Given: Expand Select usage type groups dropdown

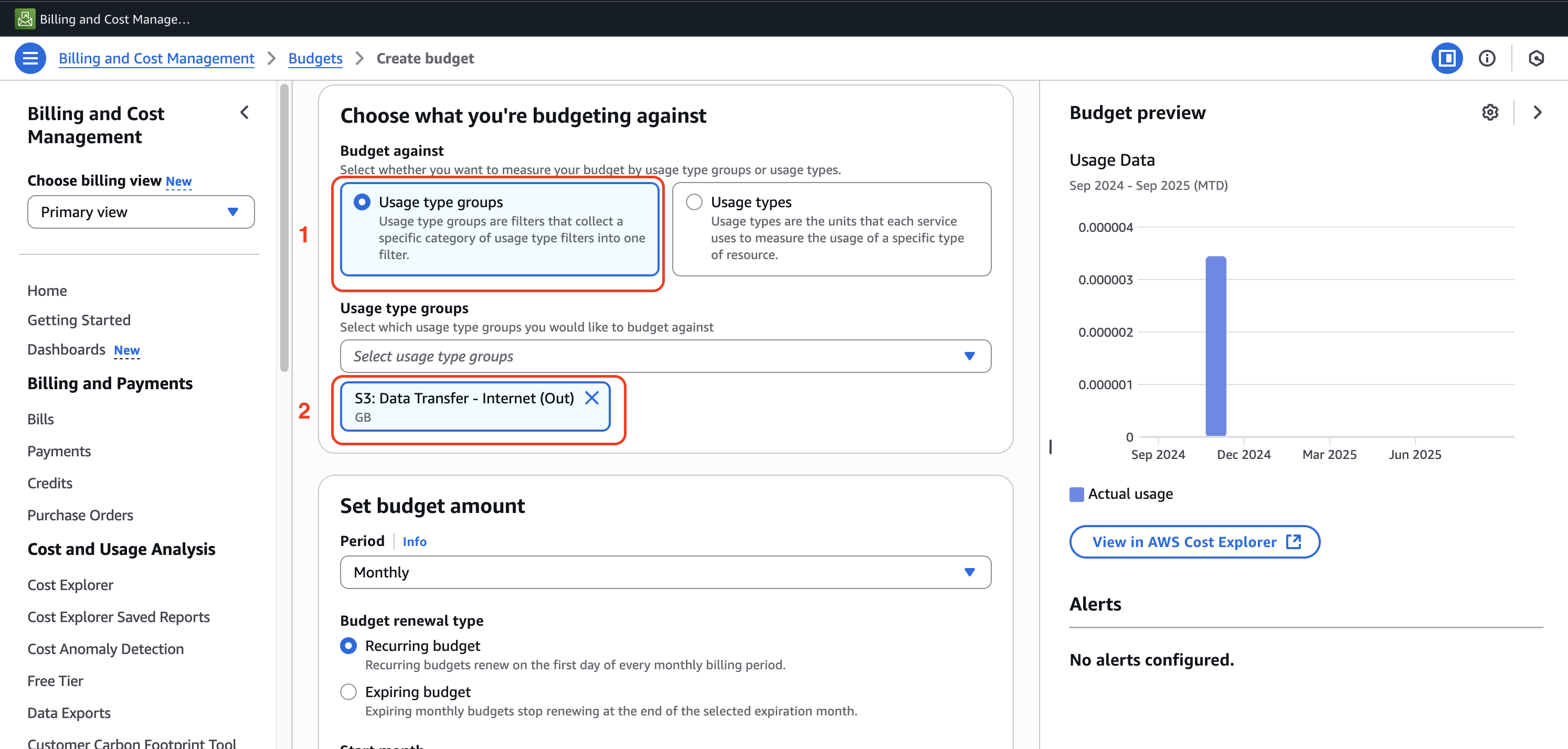Looking at the screenshot, I should [x=665, y=356].
